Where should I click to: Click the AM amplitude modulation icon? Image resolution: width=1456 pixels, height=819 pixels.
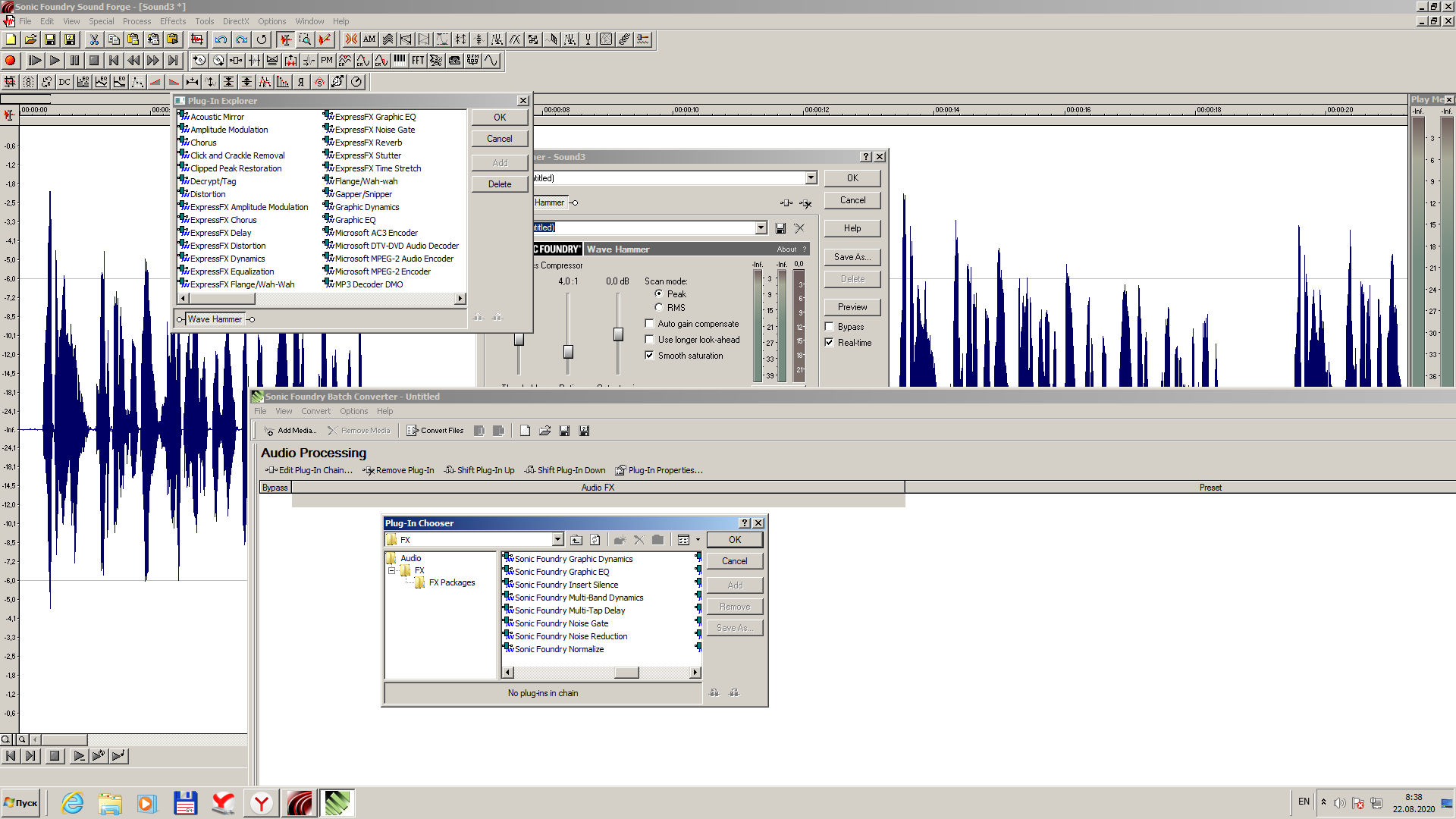369,39
